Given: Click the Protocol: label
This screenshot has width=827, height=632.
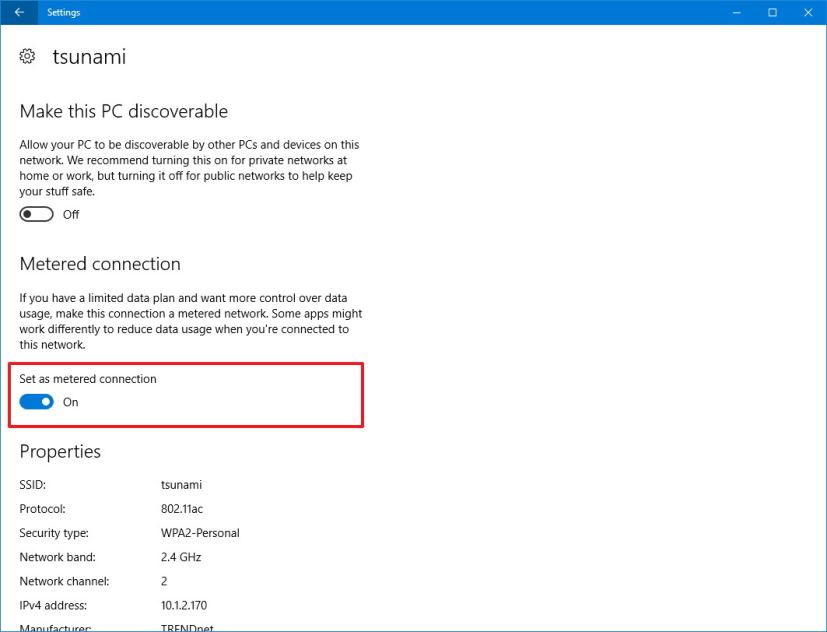Looking at the screenshot, I should click(43, 509).
